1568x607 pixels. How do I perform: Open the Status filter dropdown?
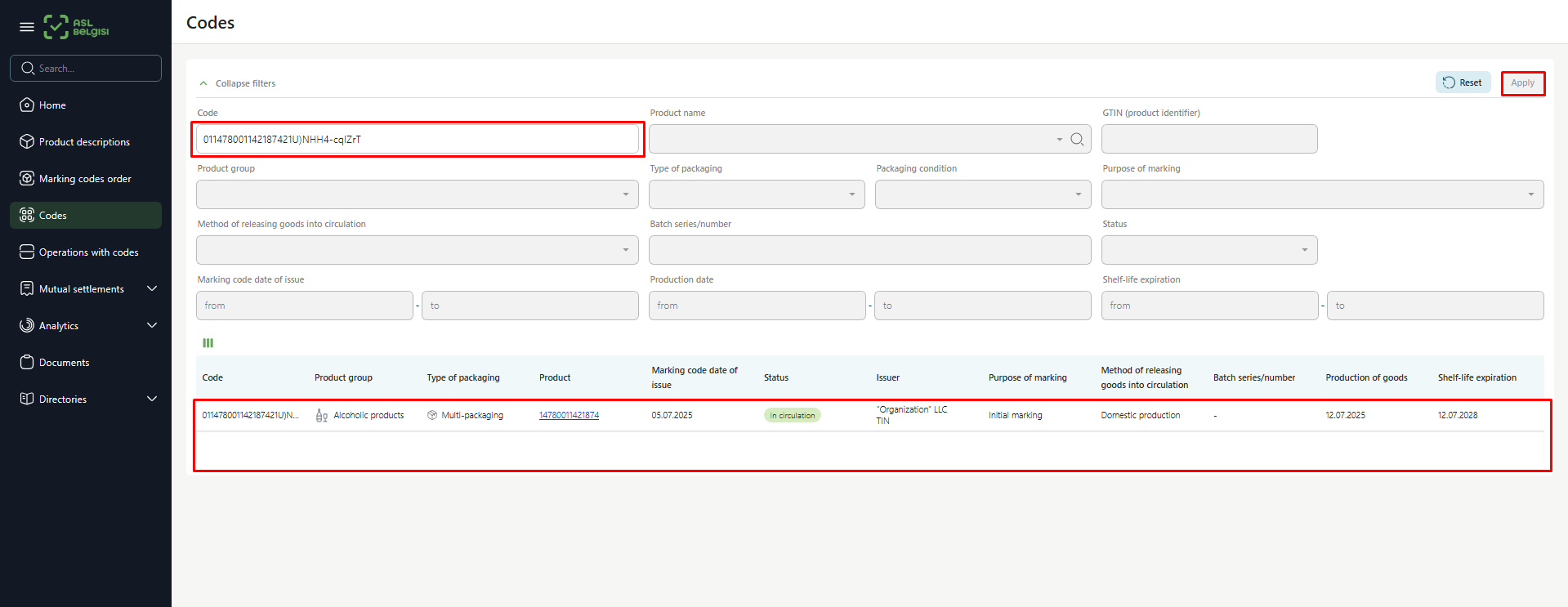click(1208, 250)
